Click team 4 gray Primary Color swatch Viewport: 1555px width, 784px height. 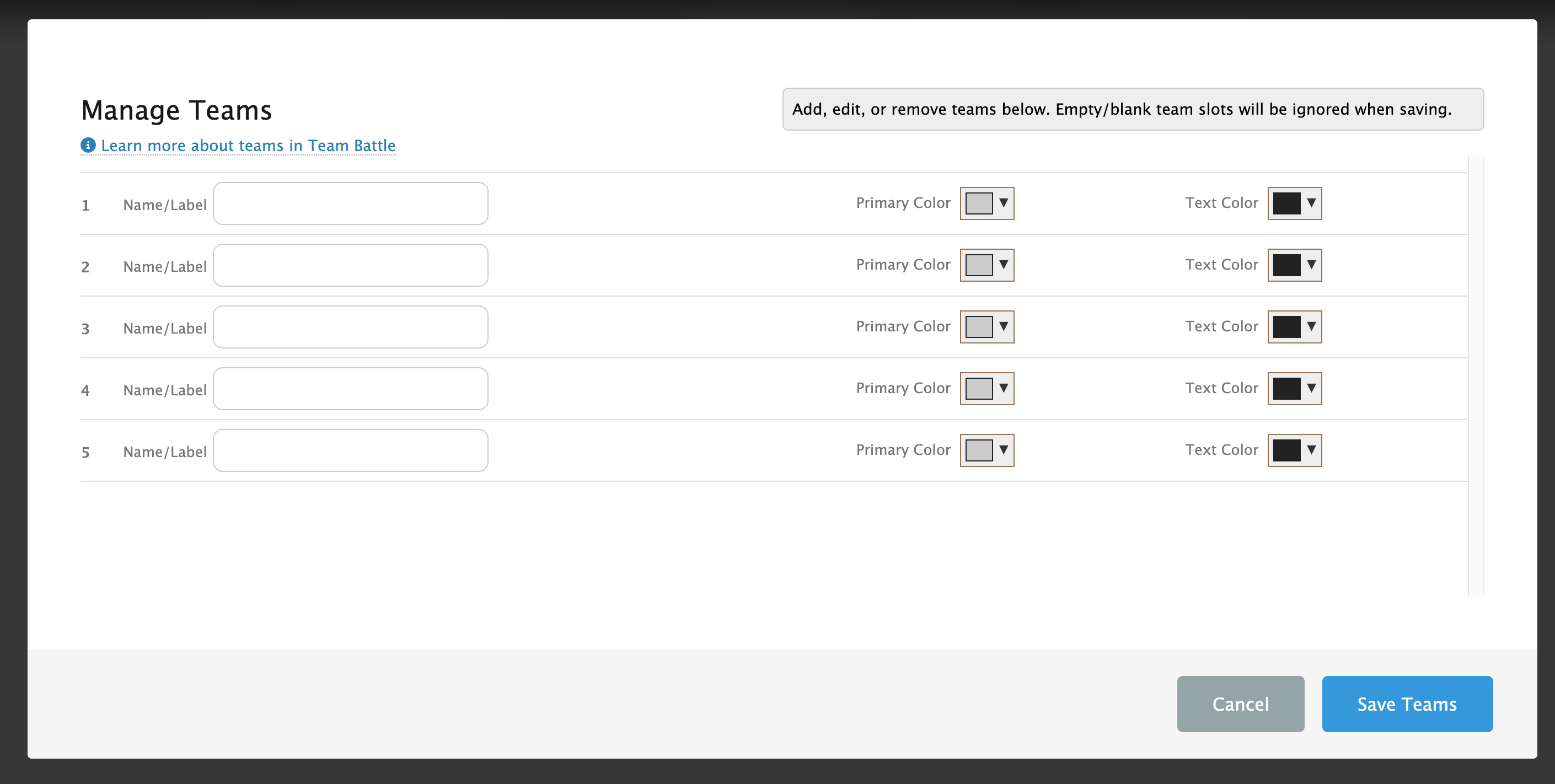coord(979,388)
